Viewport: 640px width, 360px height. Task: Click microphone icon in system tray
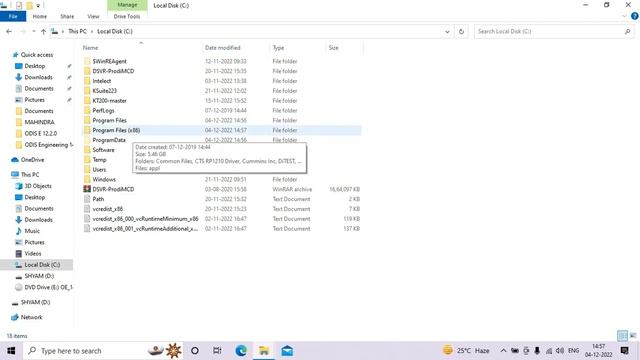[x=537, y=351]
